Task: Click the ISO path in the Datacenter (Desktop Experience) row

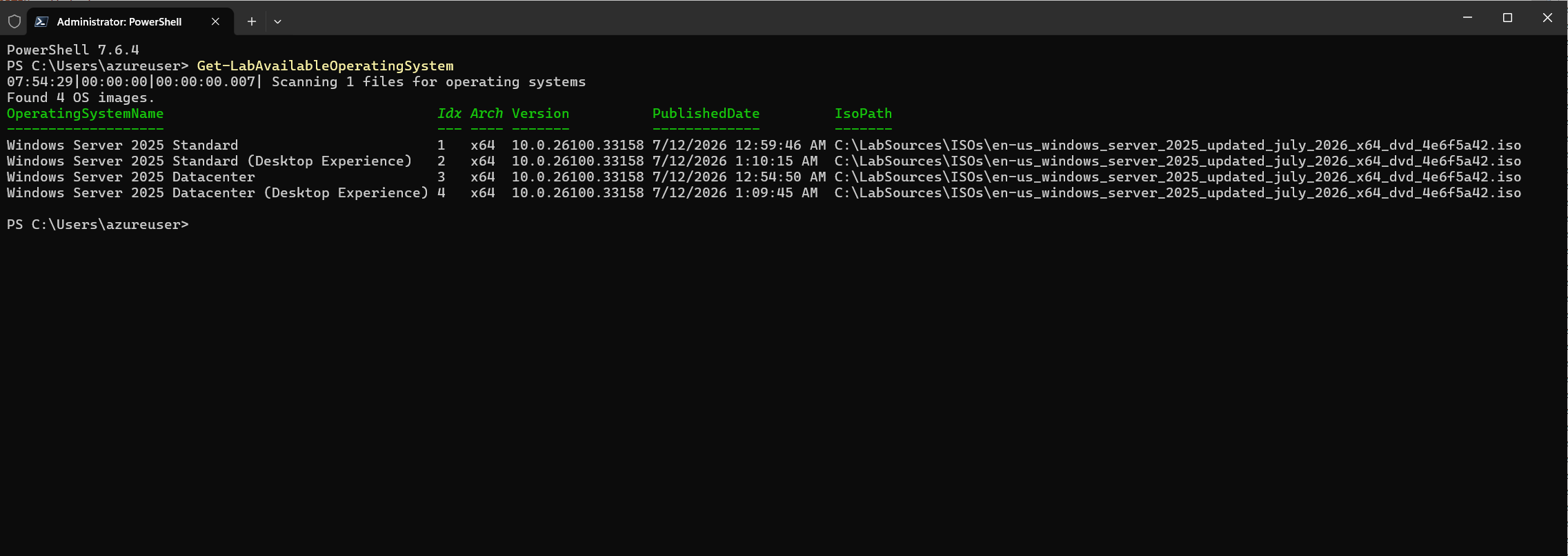Action: click(x=1178, y=193)
